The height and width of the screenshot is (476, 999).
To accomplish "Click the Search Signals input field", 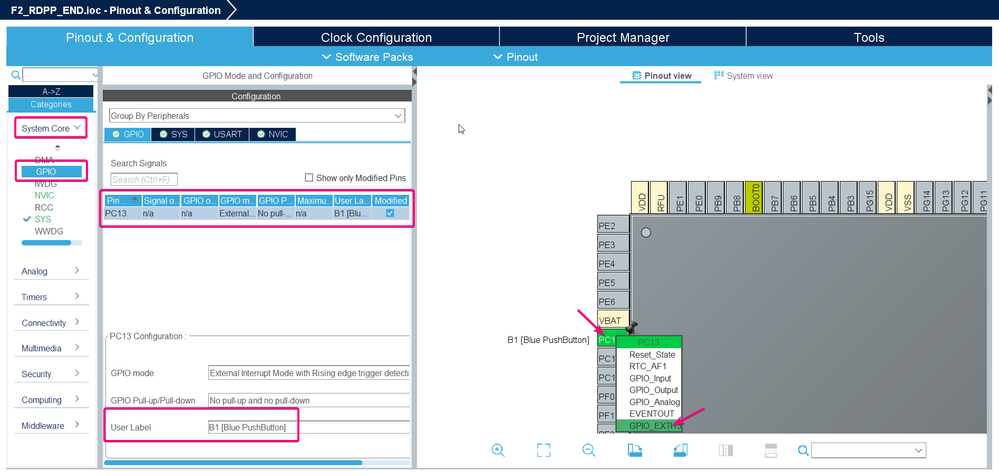I will tap(144, 180).
